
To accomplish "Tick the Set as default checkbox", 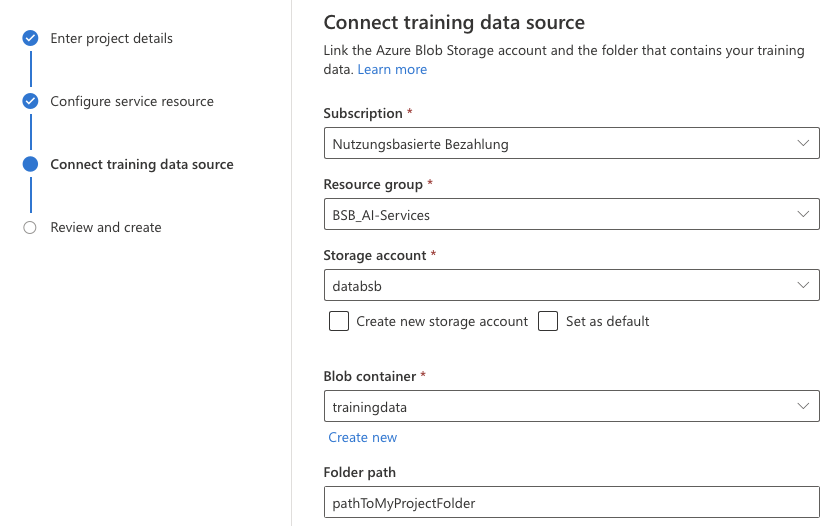I will [548, 321].
